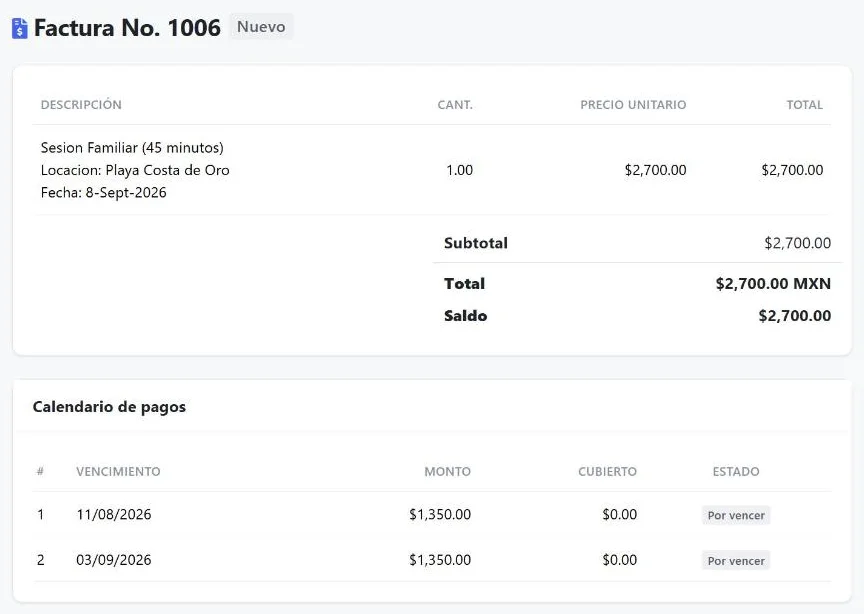Click the PRECIO UNITARIO column header
The height and width of the screenshot is (614, 864).
[x=633, y=105]
